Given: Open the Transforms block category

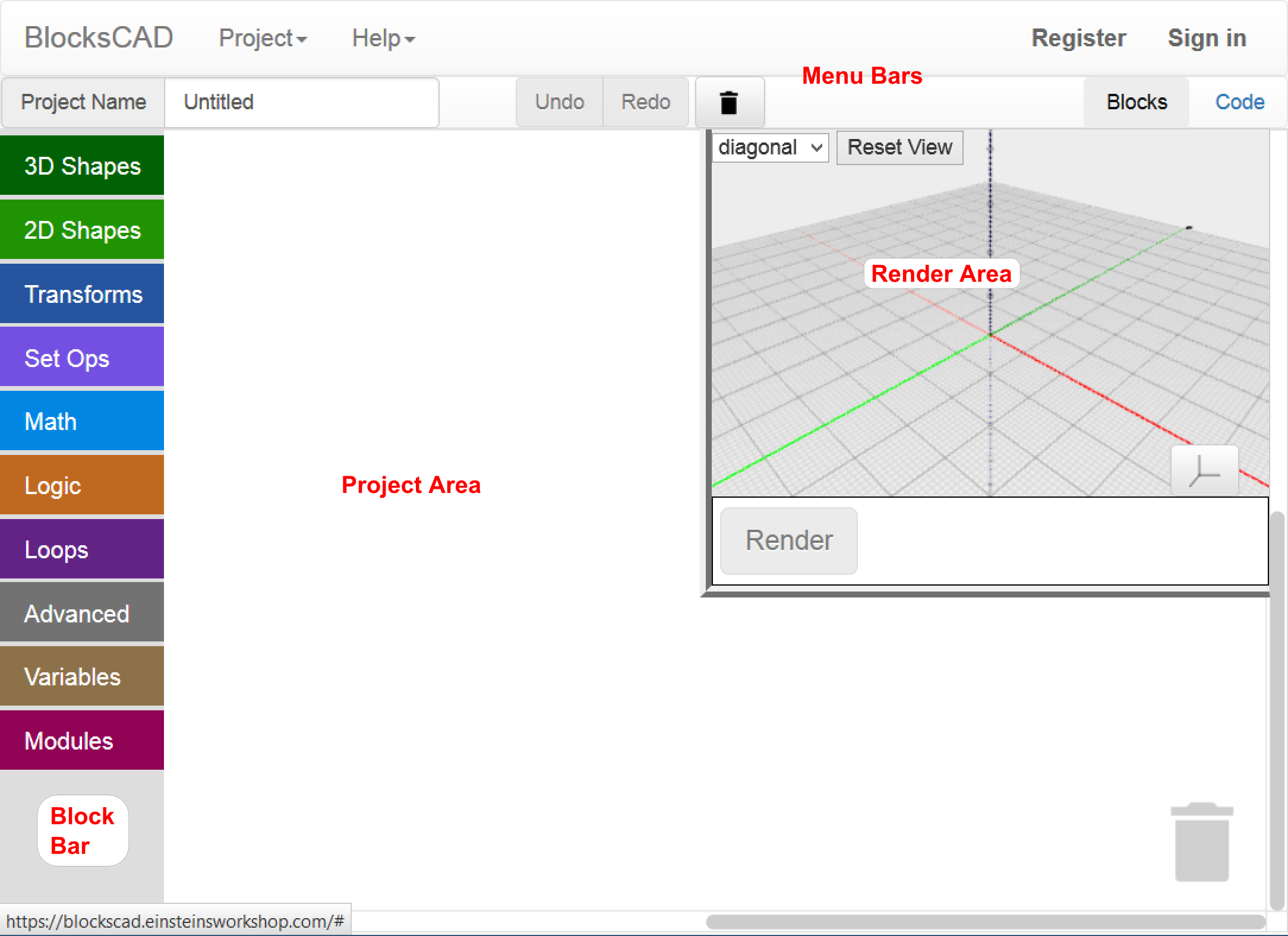Looking at the screenshot, I should tap(82, 294).
